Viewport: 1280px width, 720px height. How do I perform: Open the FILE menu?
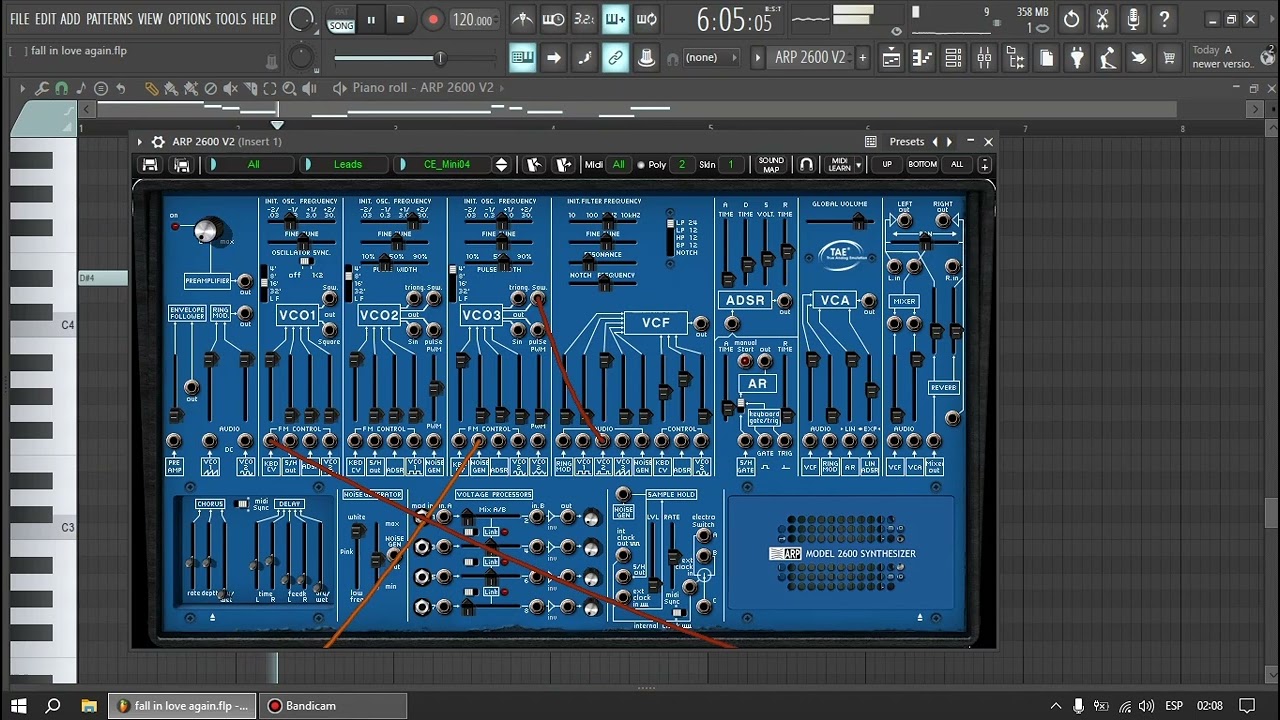[x=19, y=19]
